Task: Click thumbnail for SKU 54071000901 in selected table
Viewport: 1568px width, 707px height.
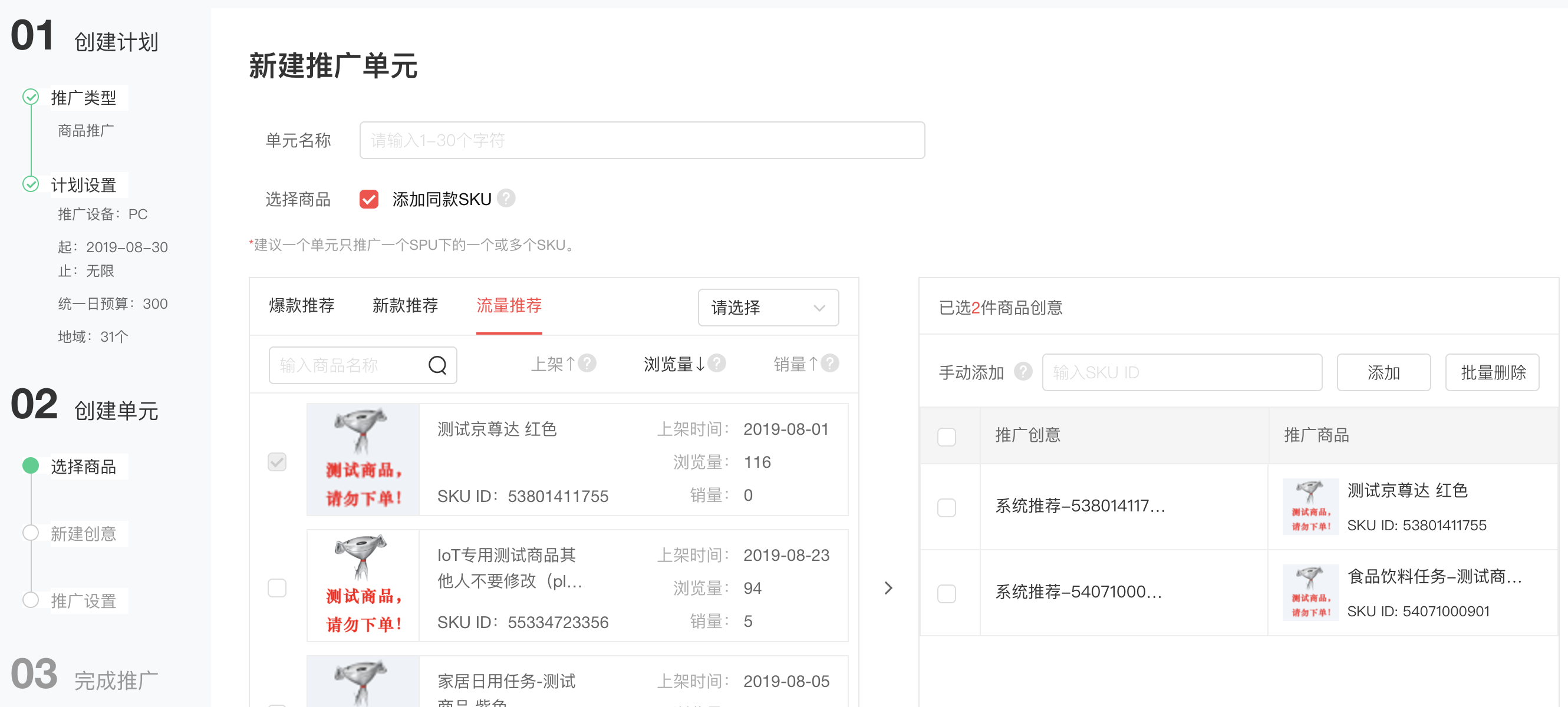Action: [x=1310, y=593]
